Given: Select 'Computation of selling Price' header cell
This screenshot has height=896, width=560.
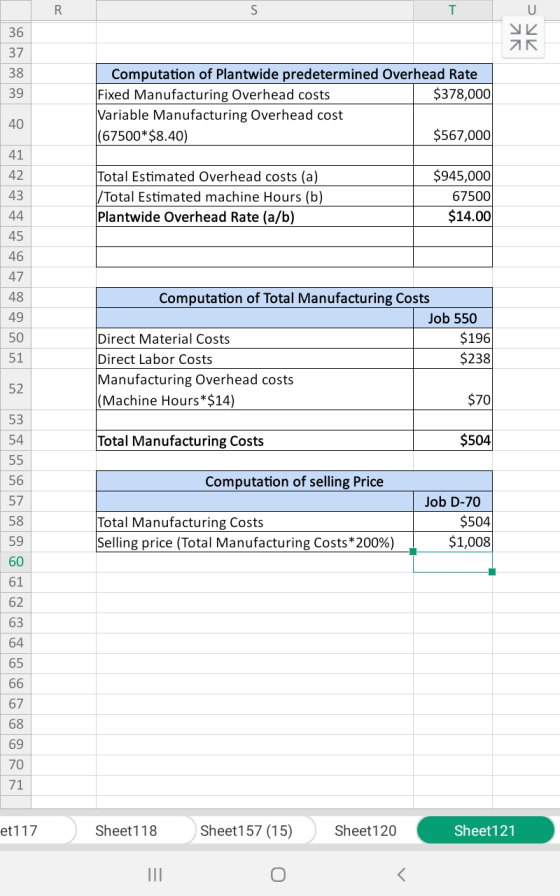Looking at the screenshot, I should pos(294,481).
